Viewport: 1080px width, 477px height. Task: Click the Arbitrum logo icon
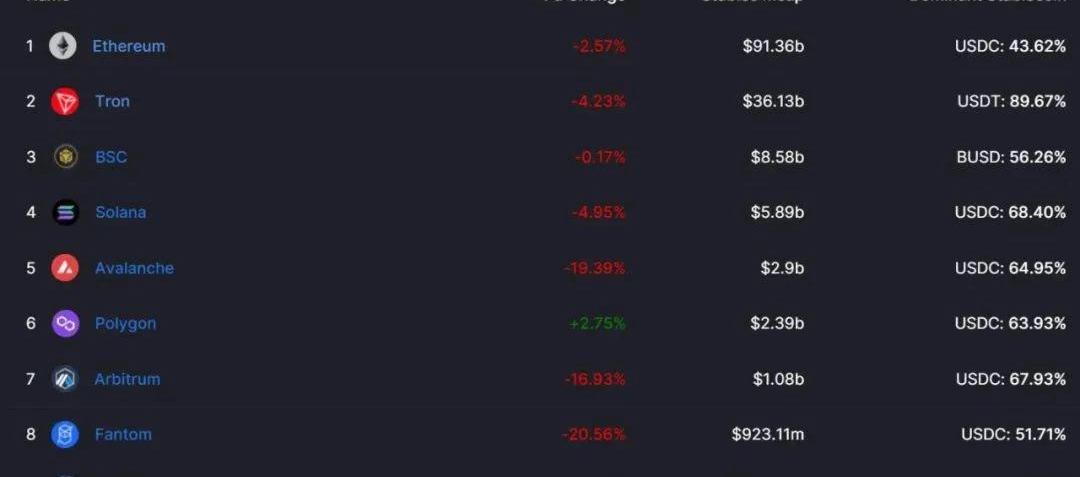click(65, 379)
